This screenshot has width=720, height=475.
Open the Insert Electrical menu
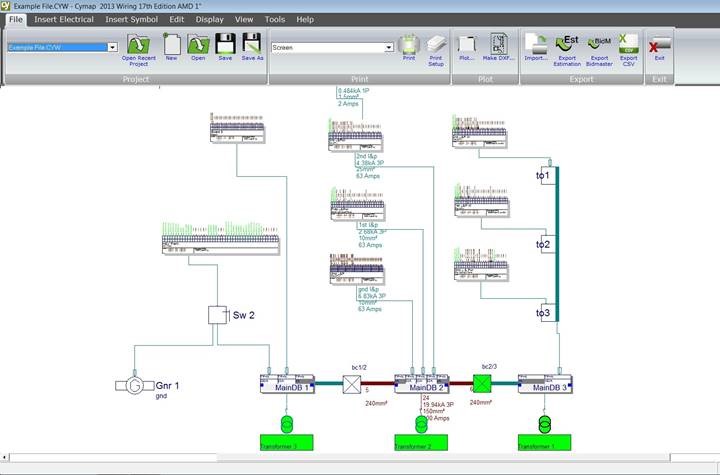point(64,19)
